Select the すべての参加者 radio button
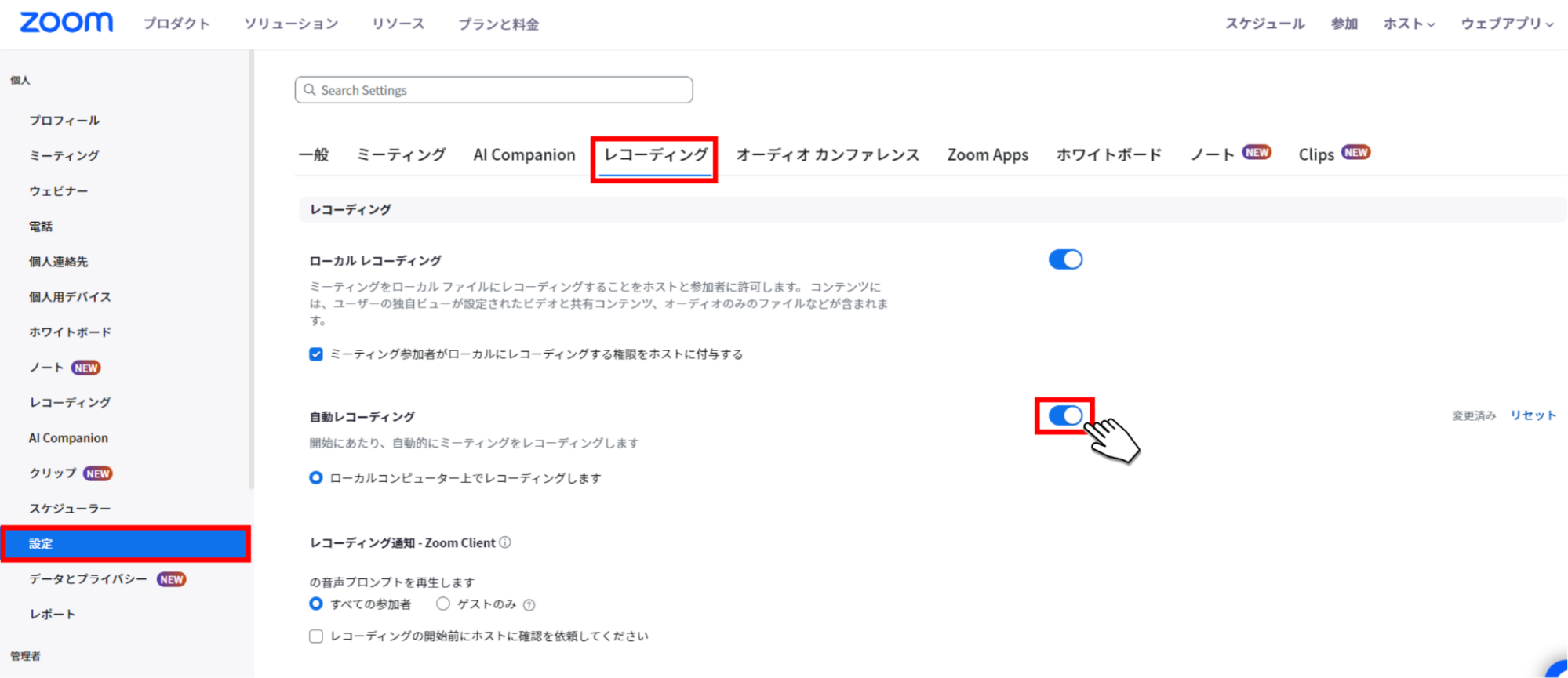 pyautogui.click(x=316, y=604)
